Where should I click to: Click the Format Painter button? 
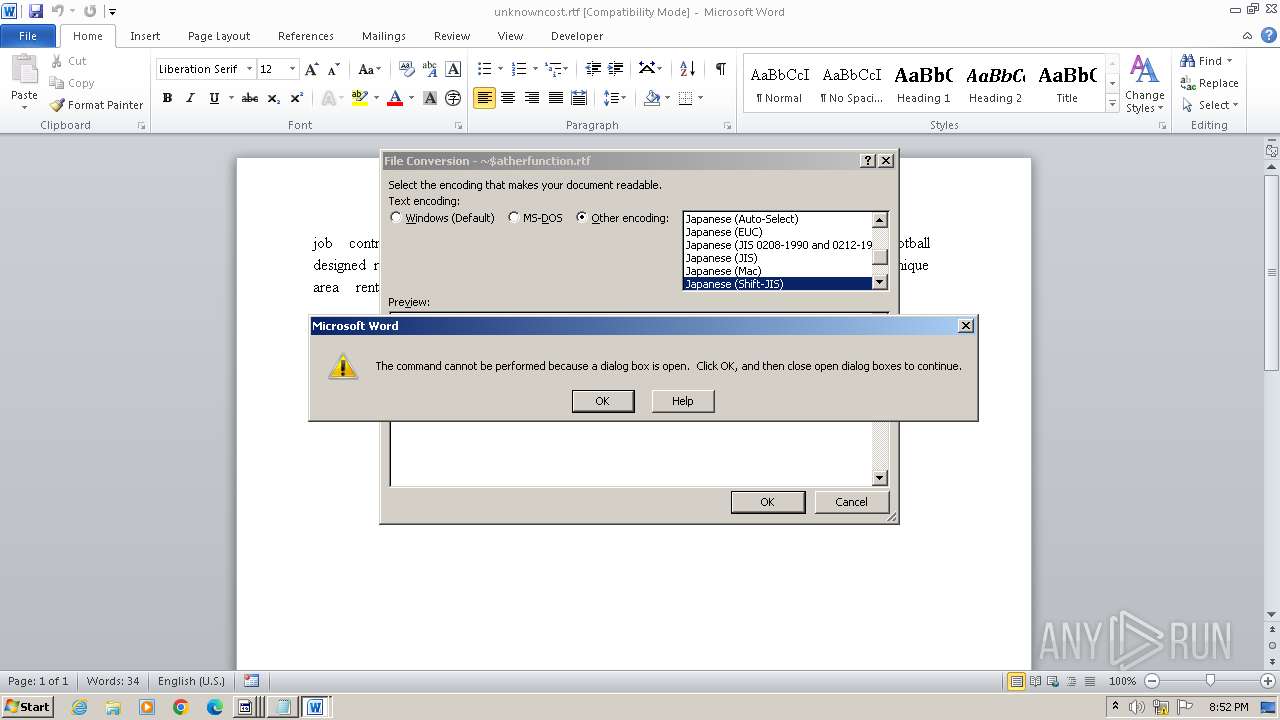click(96, 105)
